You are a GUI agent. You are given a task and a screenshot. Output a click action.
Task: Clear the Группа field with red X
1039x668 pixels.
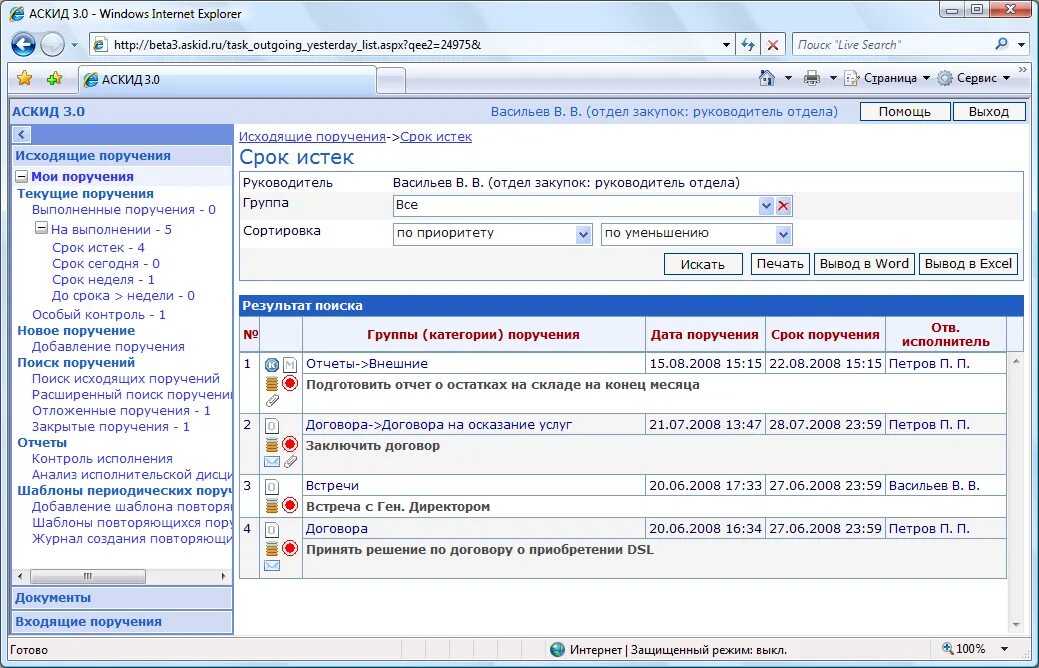click(x=783, y=205)
